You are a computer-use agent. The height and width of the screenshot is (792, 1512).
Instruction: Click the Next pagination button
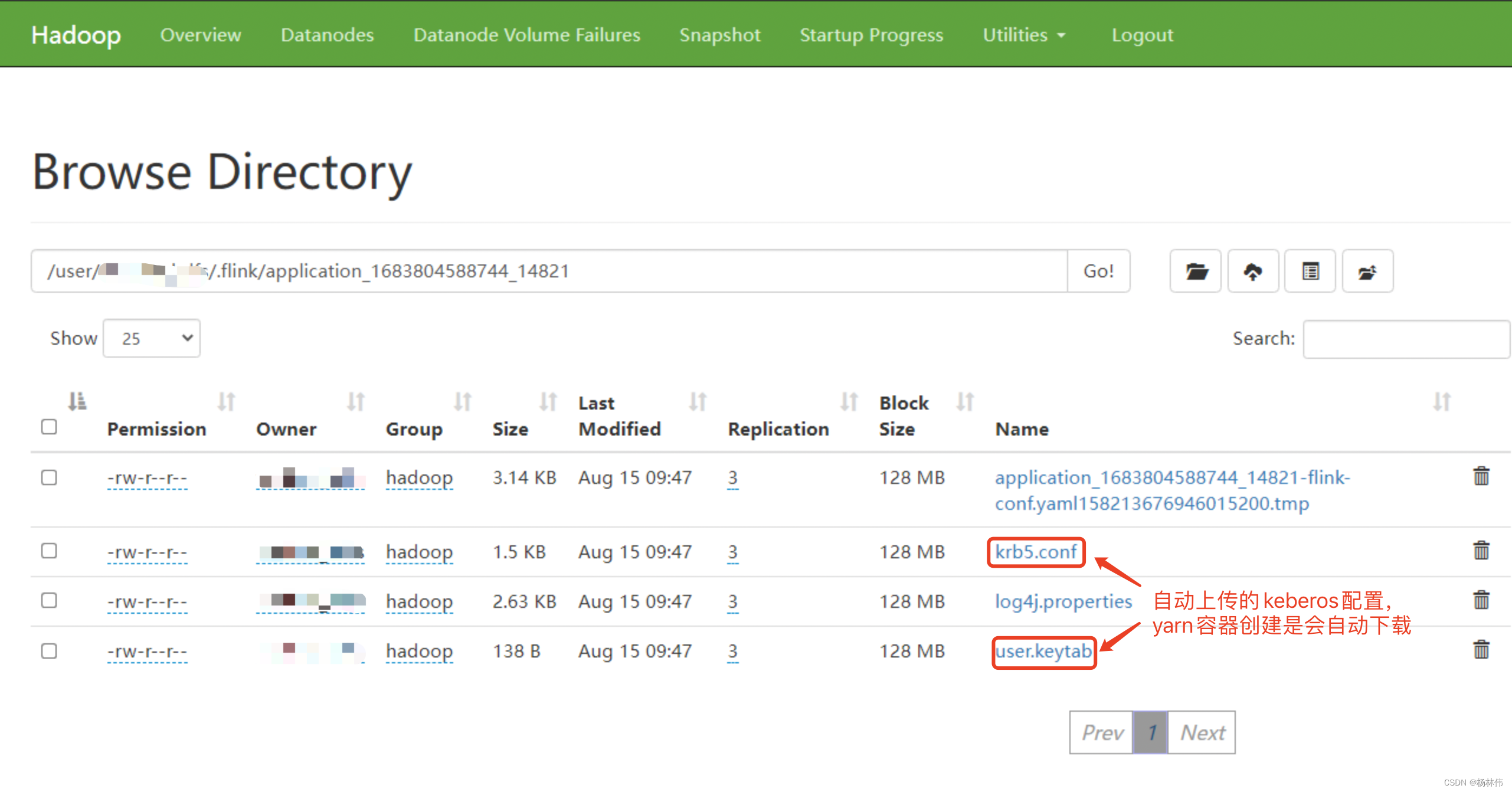pos(1202,732)
